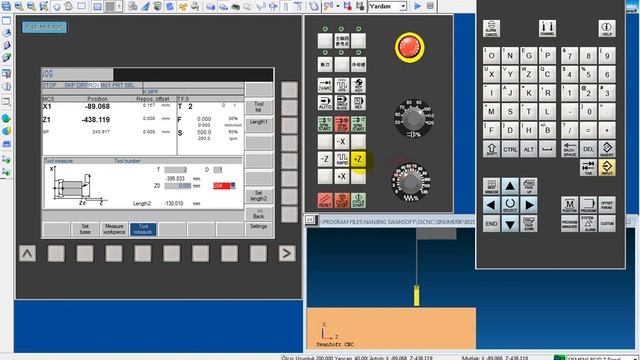Click the green Cycle Start key
The width and height of the screenshot is (640, 360).
[x=358, y=200]
